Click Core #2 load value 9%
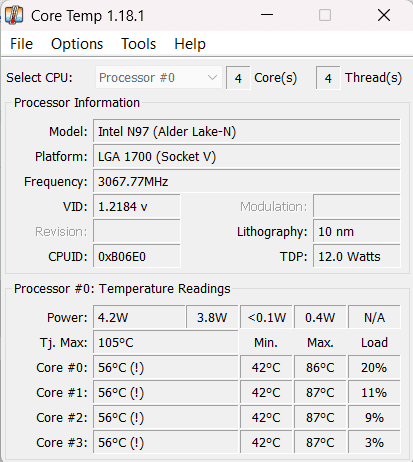Viewport: 413px width, 462px height. (x=374, y=418)
